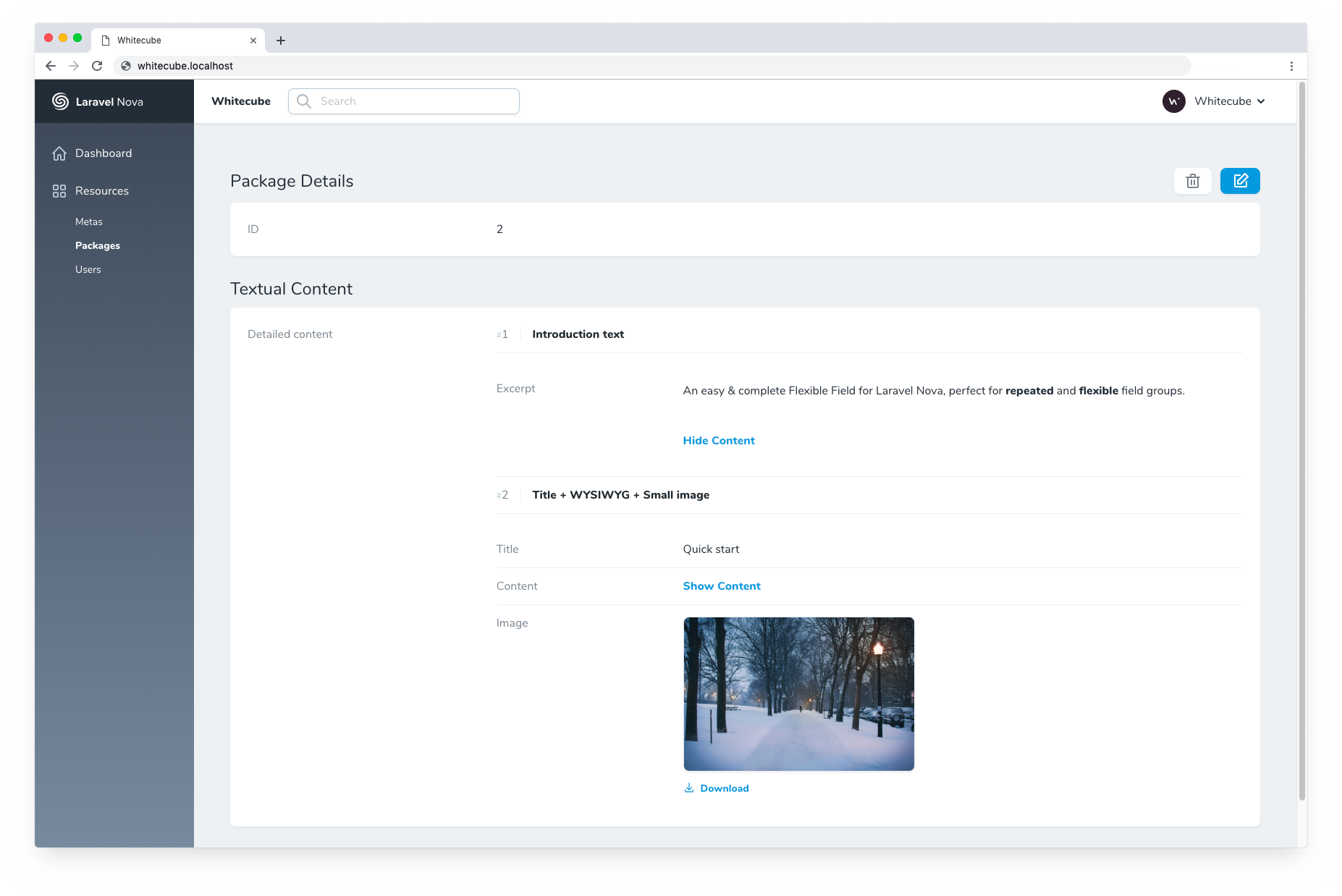Select the Dashboard home icon

(x=59, y=153)
